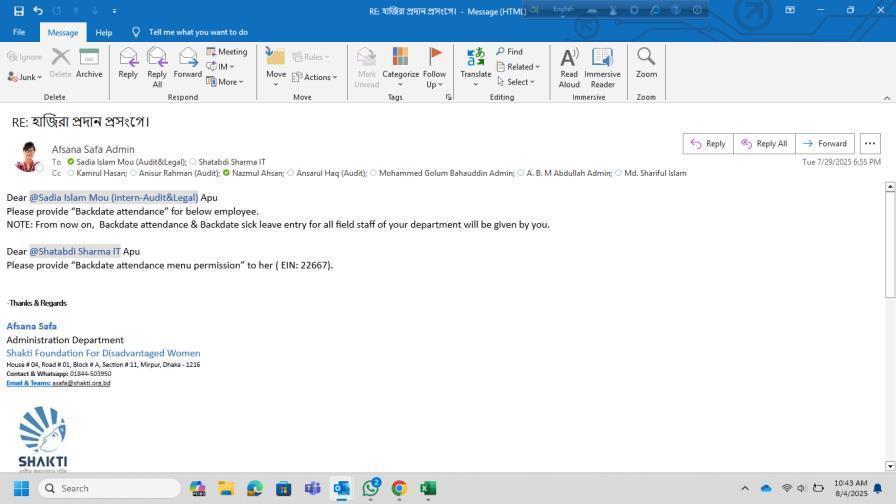Image resolution: width=896 pixels, height=504 pixels.
Task: Open the File tab
Action: coord(19,32)
